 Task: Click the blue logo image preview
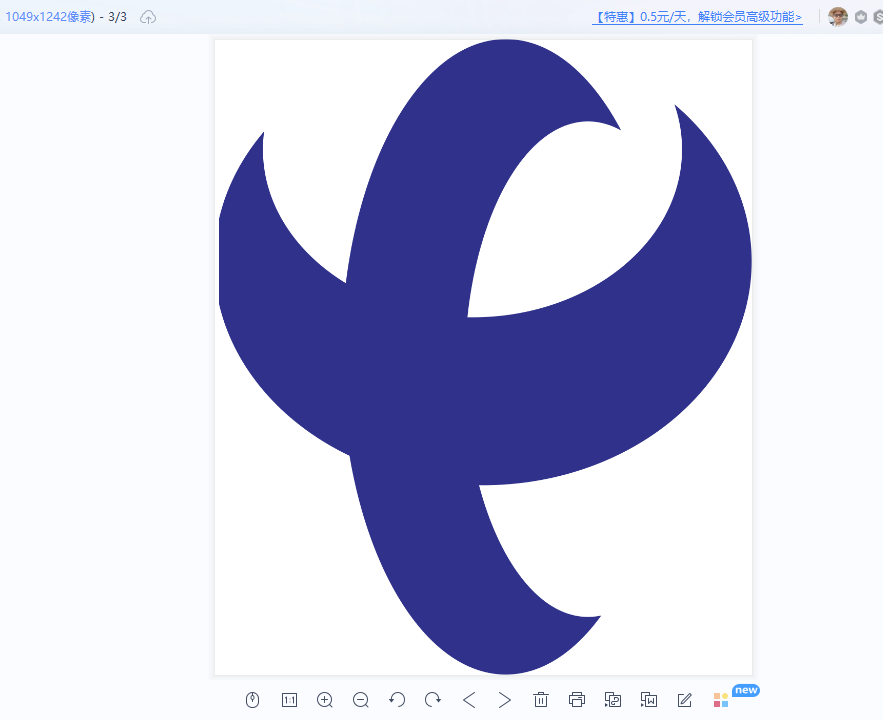pyautogui.click(x=484, y=357)
